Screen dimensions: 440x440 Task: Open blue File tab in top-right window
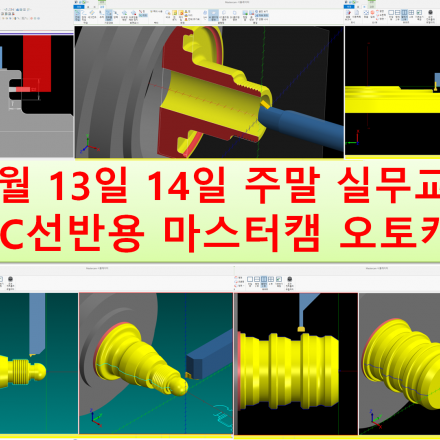349,7
